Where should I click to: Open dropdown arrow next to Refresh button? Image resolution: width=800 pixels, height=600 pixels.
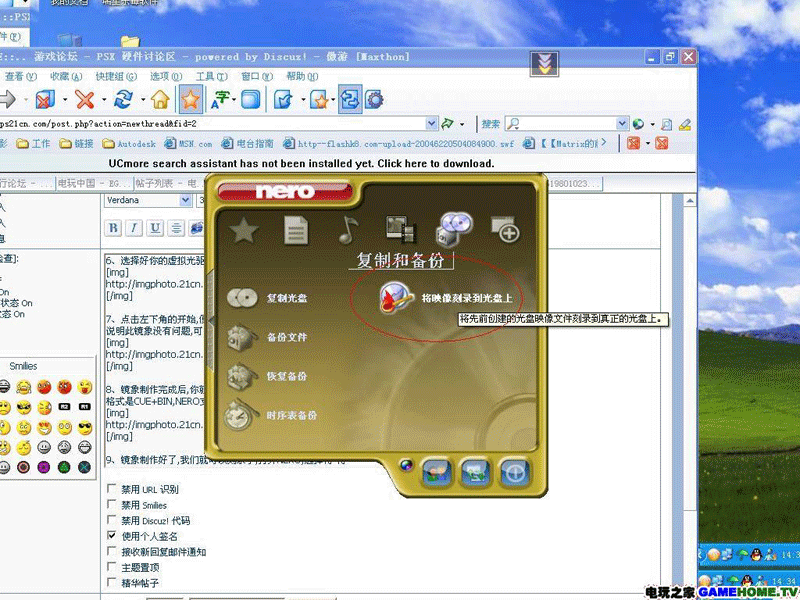(x=143, y=99)
